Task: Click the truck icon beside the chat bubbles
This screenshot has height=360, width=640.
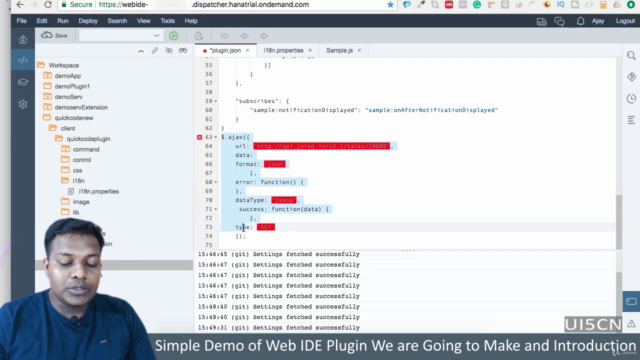Action: click(542, 22)
